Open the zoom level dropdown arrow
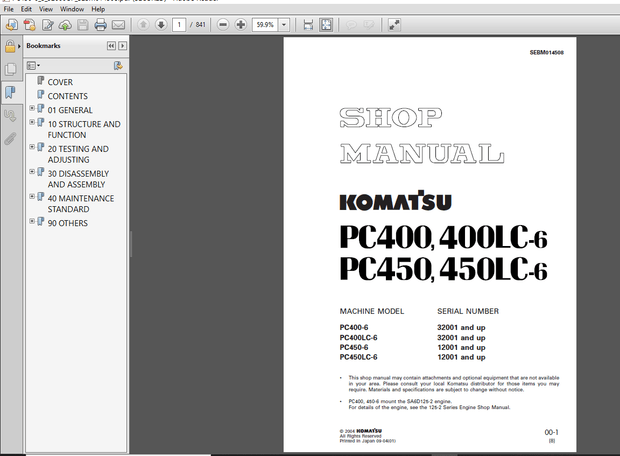The height and width of the screenshot is (456, 620). 284,25
